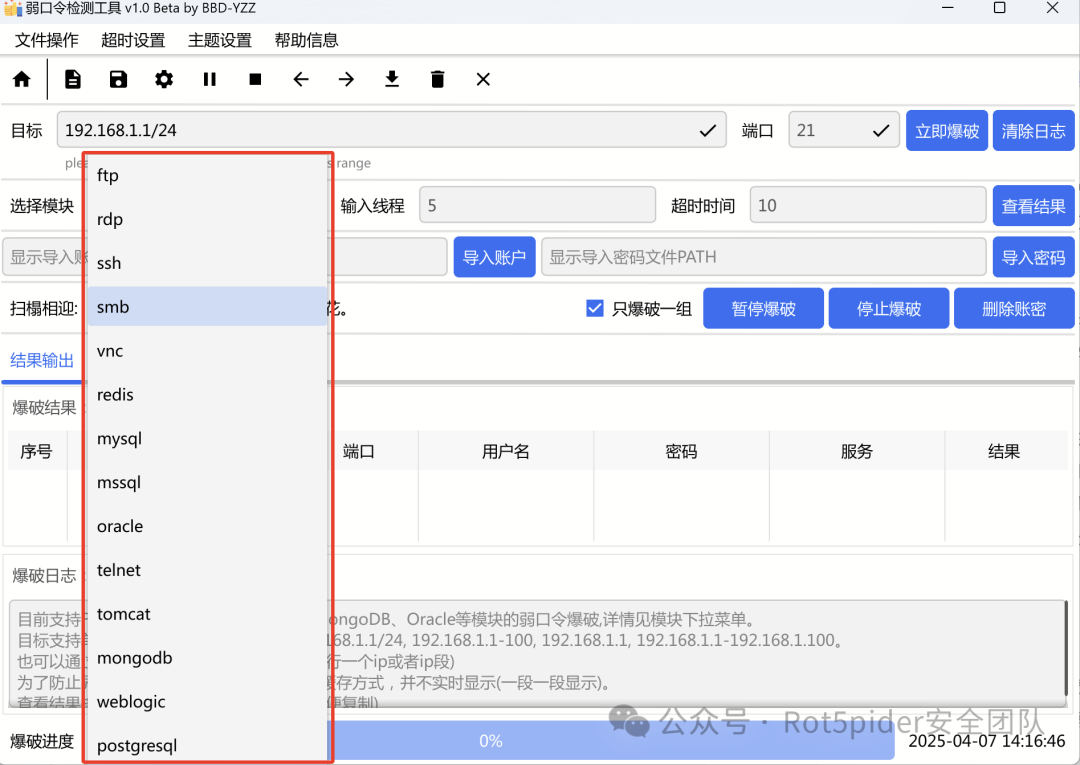Click the 导入密码 button
1080x765 pixels.
pyautogui.click(x=1033, y=257)
